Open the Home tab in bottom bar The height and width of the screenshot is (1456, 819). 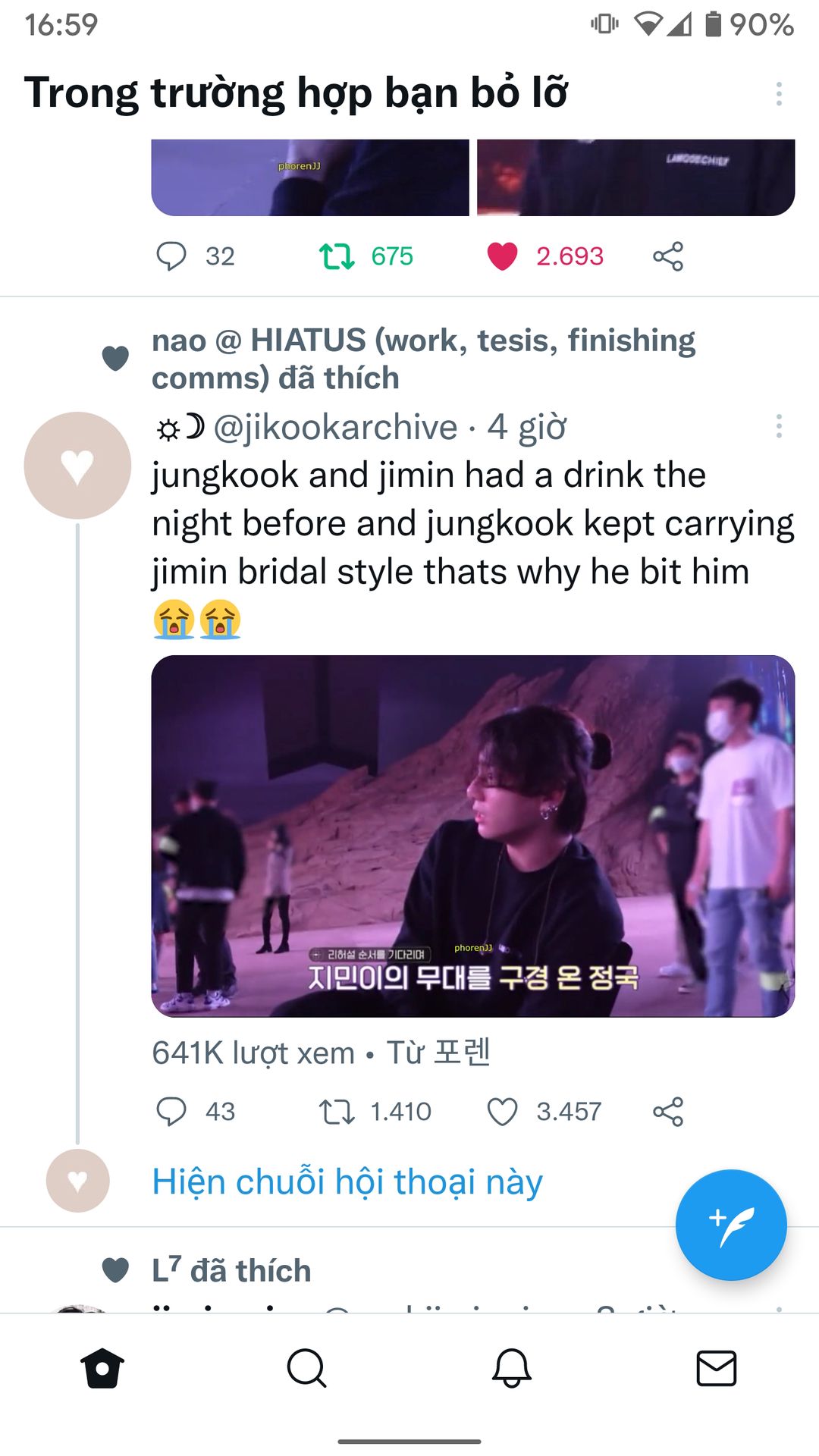(102, 1368)
